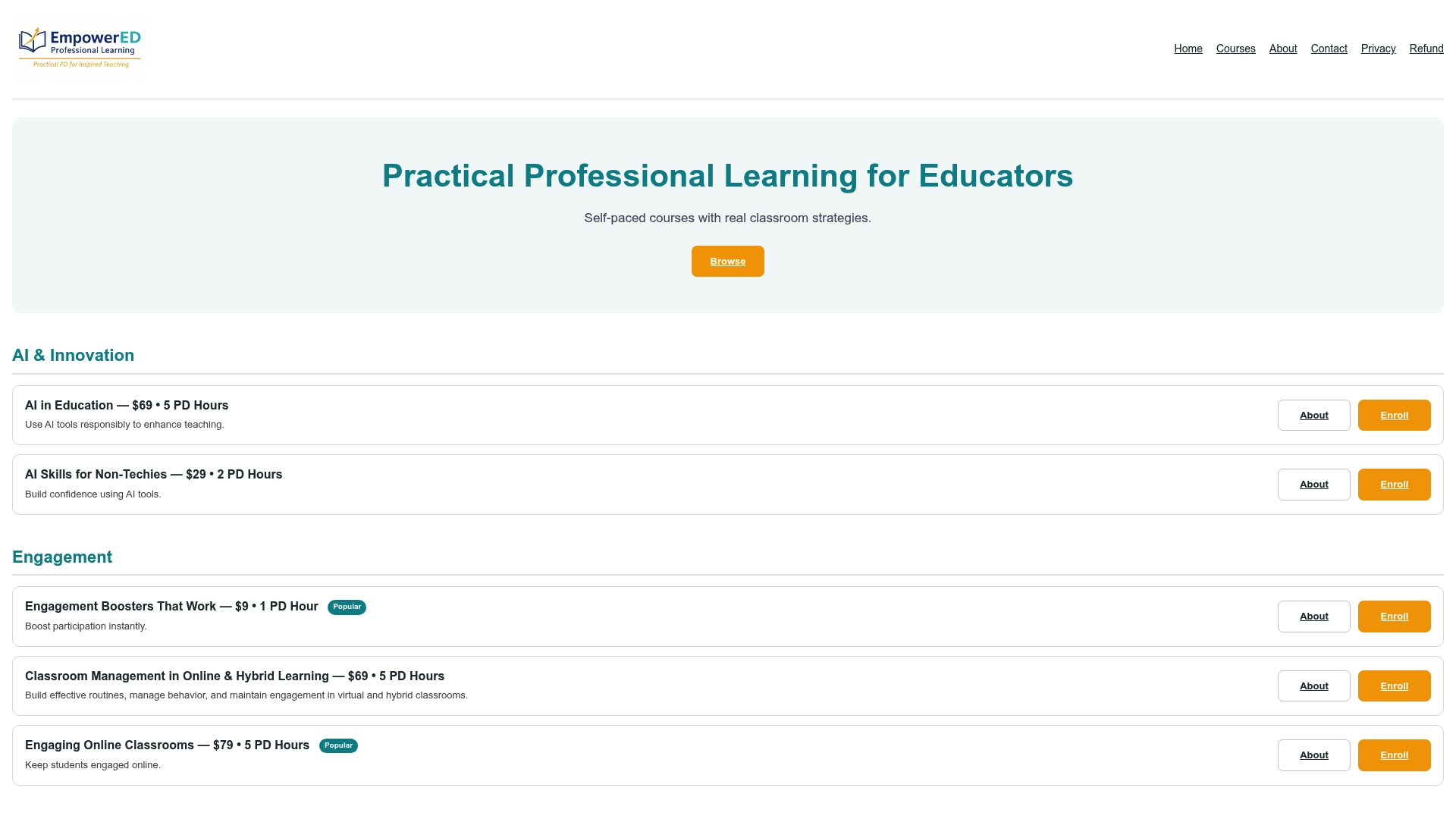Open About for AI in Education

[1314, 416]
